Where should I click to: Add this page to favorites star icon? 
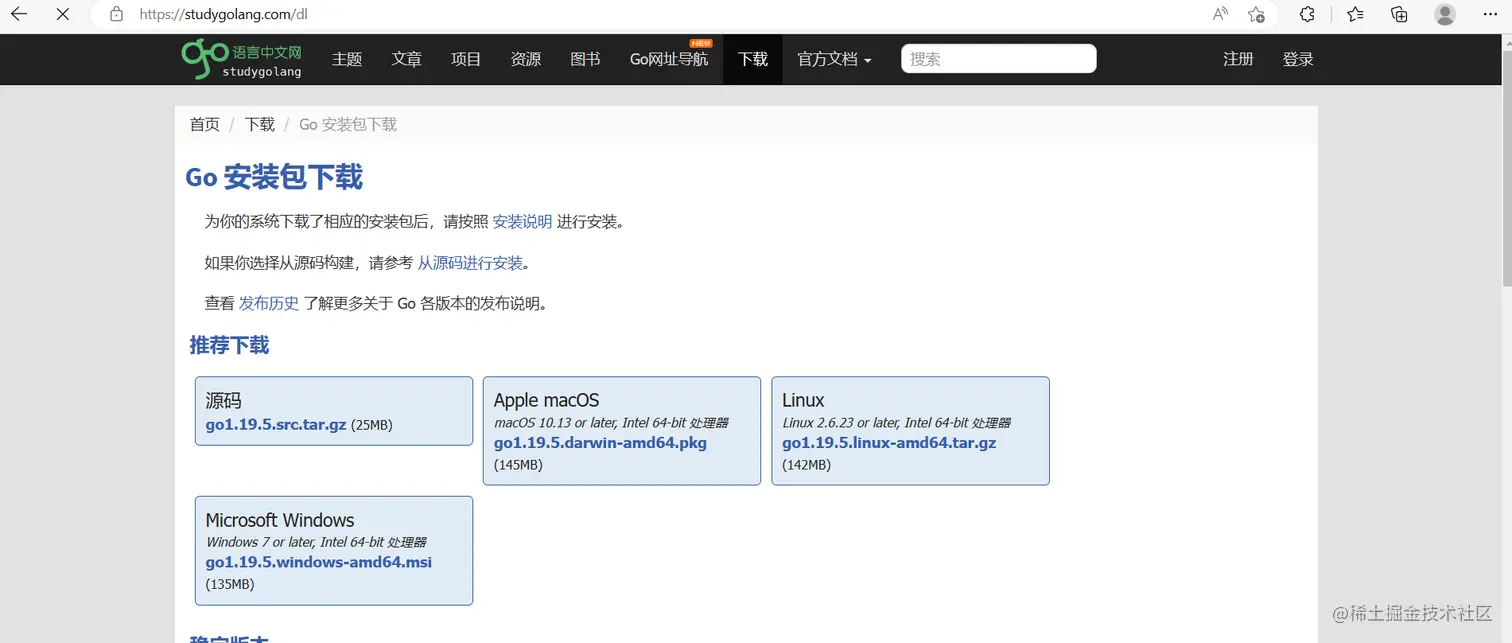pos(1257,14)
